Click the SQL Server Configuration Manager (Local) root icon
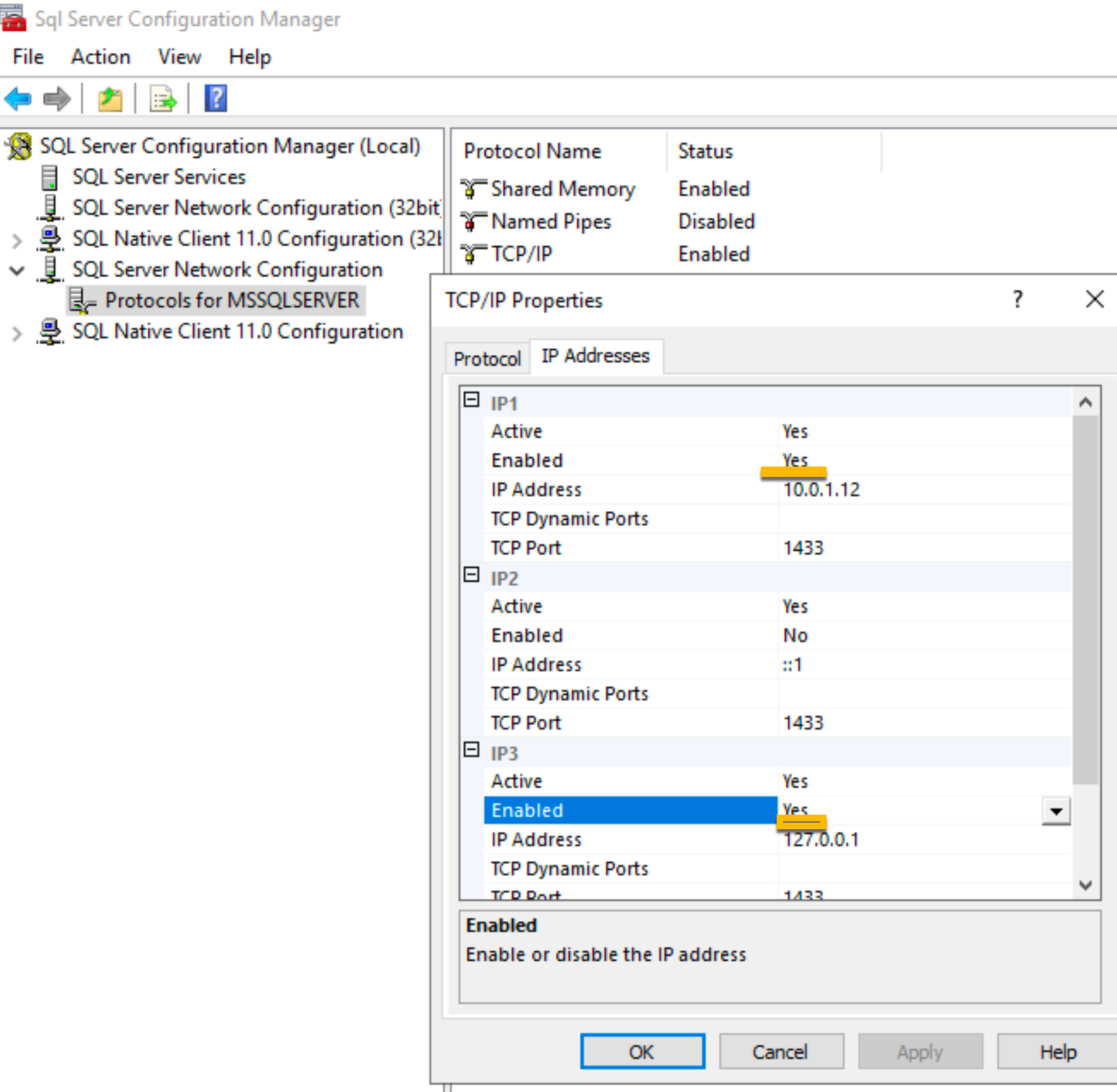The height and width of the screenshot is (1092, 1117). click(19, 146)
